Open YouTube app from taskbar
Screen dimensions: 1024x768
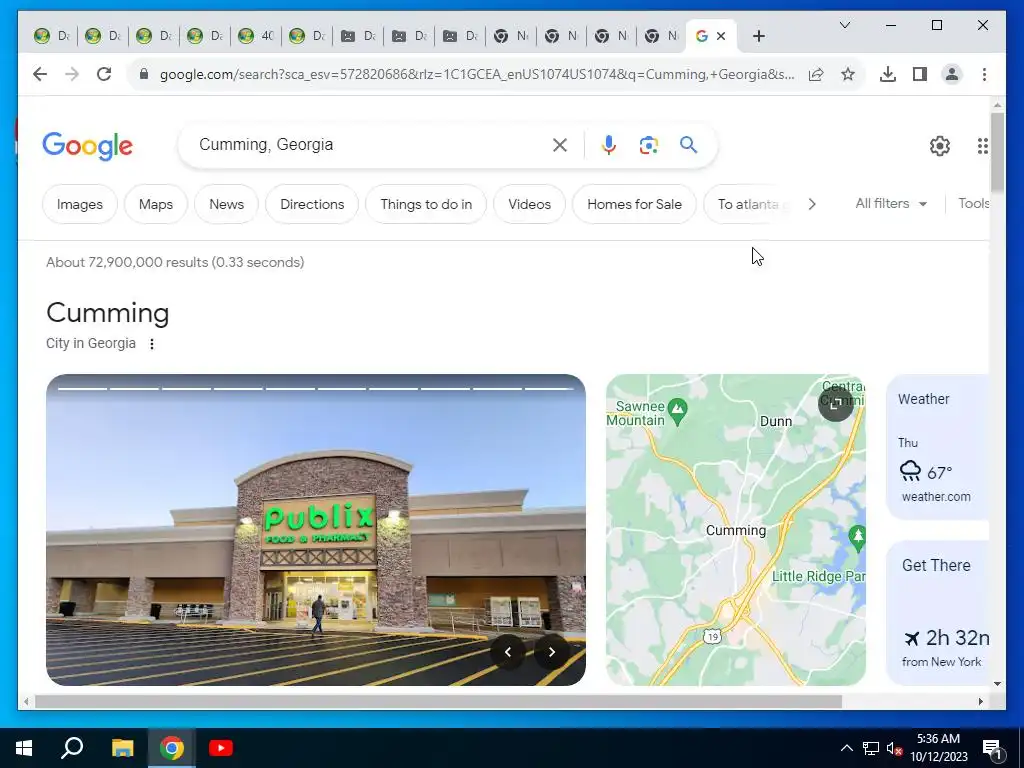point(221,748)
